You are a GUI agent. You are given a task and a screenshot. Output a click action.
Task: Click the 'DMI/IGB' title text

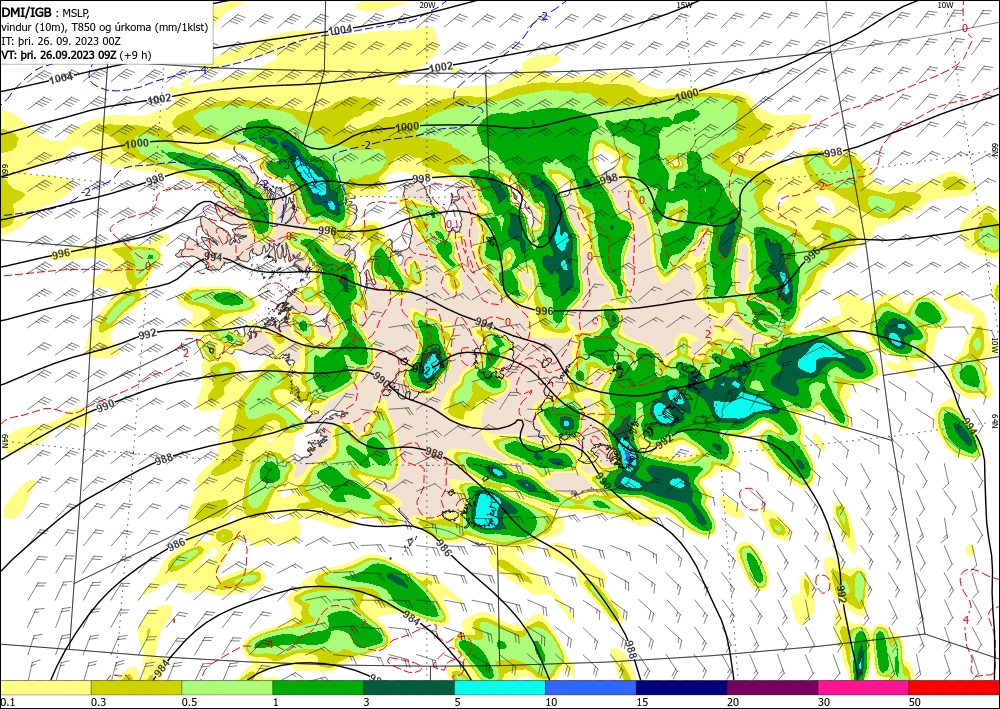point(27,11)
